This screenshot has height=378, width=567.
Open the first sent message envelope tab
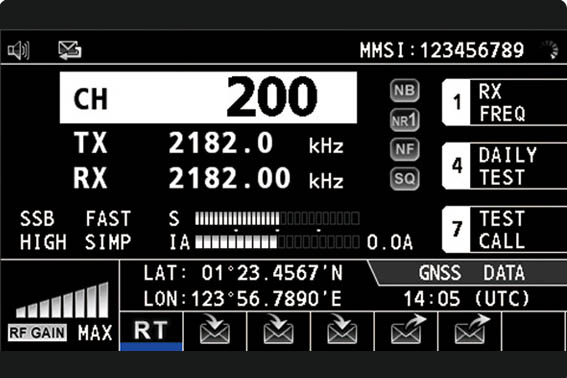click(406, 331)
